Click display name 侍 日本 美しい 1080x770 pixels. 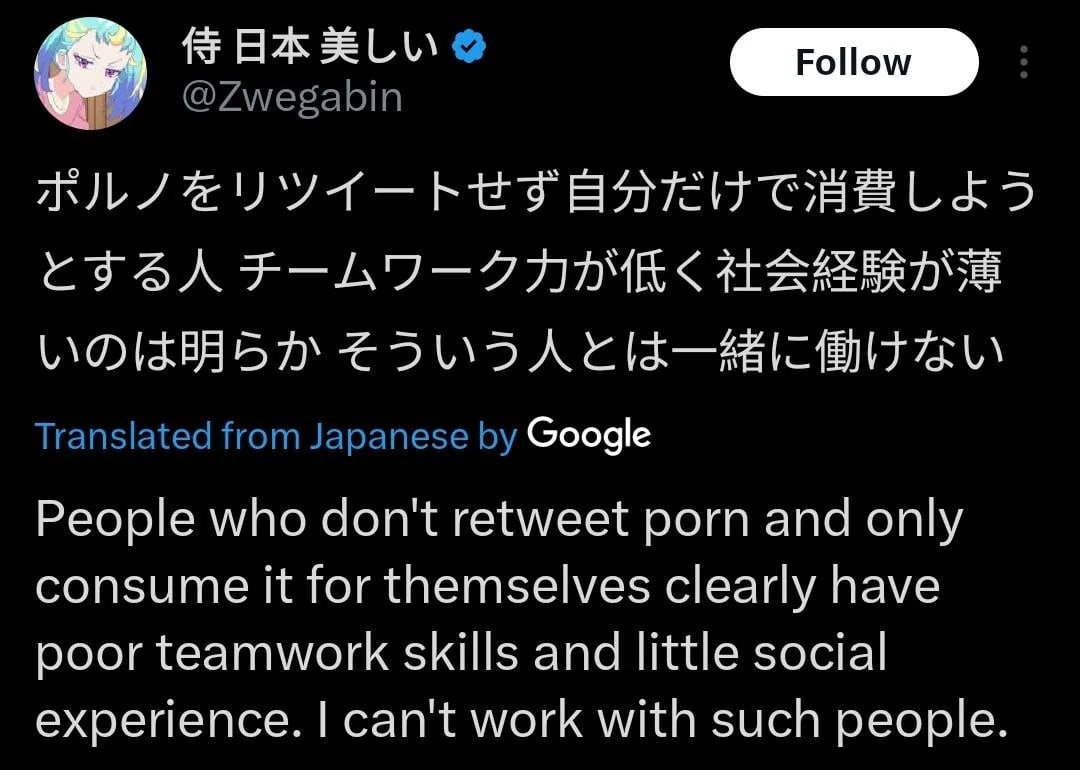[310, 47]
